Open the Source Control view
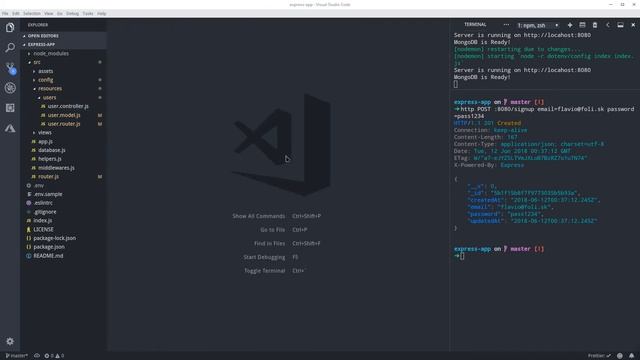640x360 pixels. (x=10, y=68)
